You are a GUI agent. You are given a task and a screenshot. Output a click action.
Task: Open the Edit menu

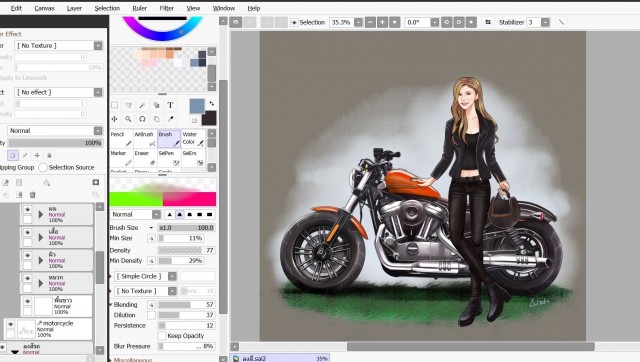pyautogui.click(x=16, y=8)
